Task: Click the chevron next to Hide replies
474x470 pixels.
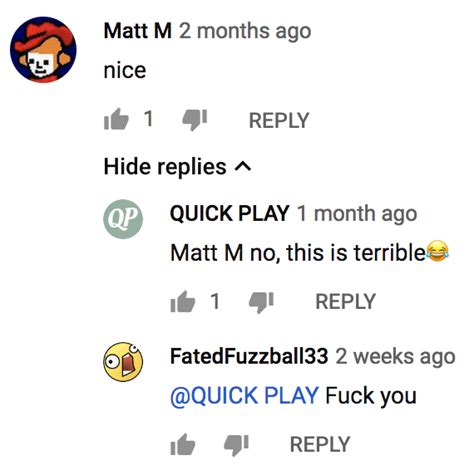Action: point(243,166)
